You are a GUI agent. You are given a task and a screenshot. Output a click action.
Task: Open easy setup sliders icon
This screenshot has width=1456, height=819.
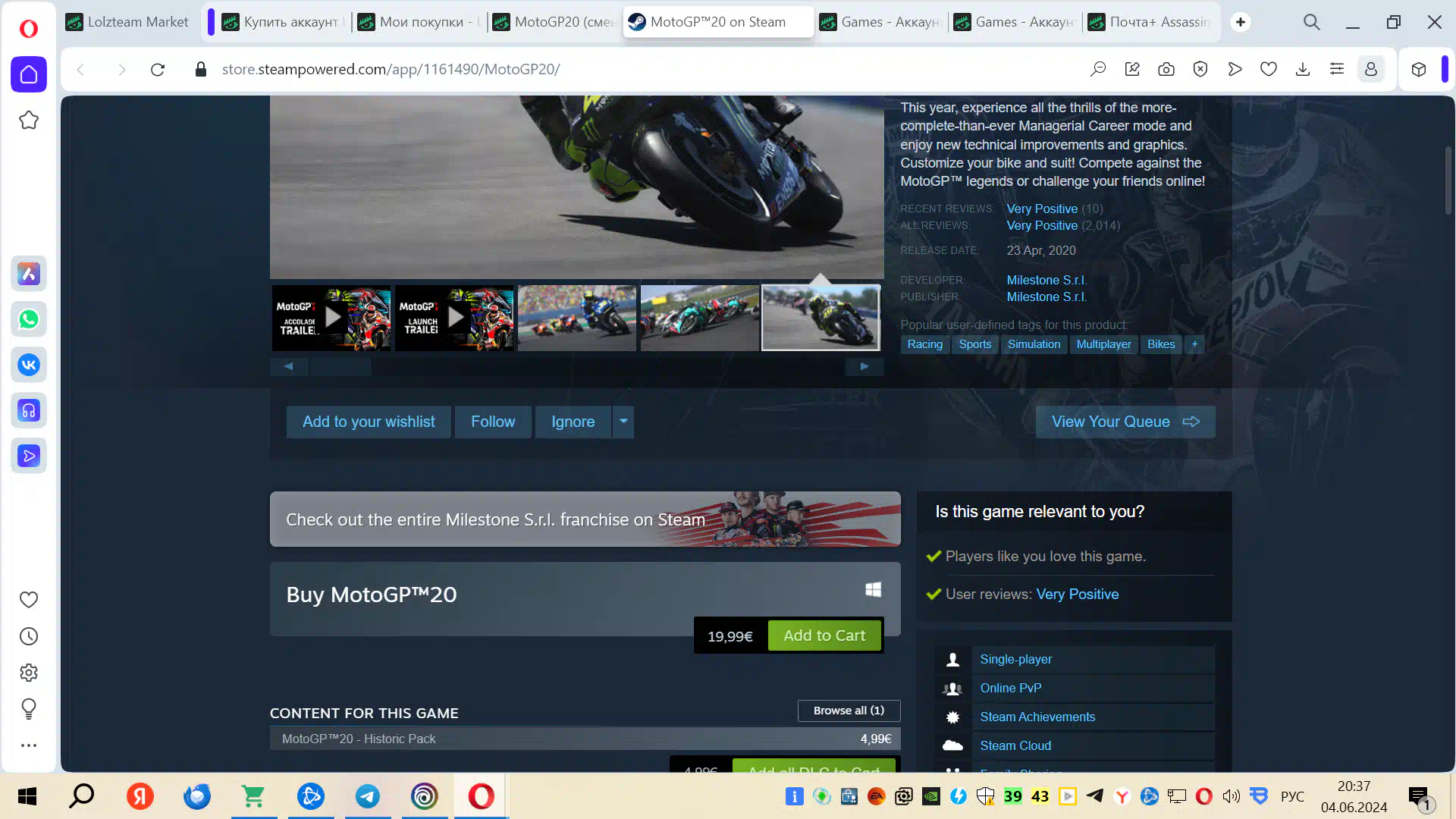[1337, 70]
